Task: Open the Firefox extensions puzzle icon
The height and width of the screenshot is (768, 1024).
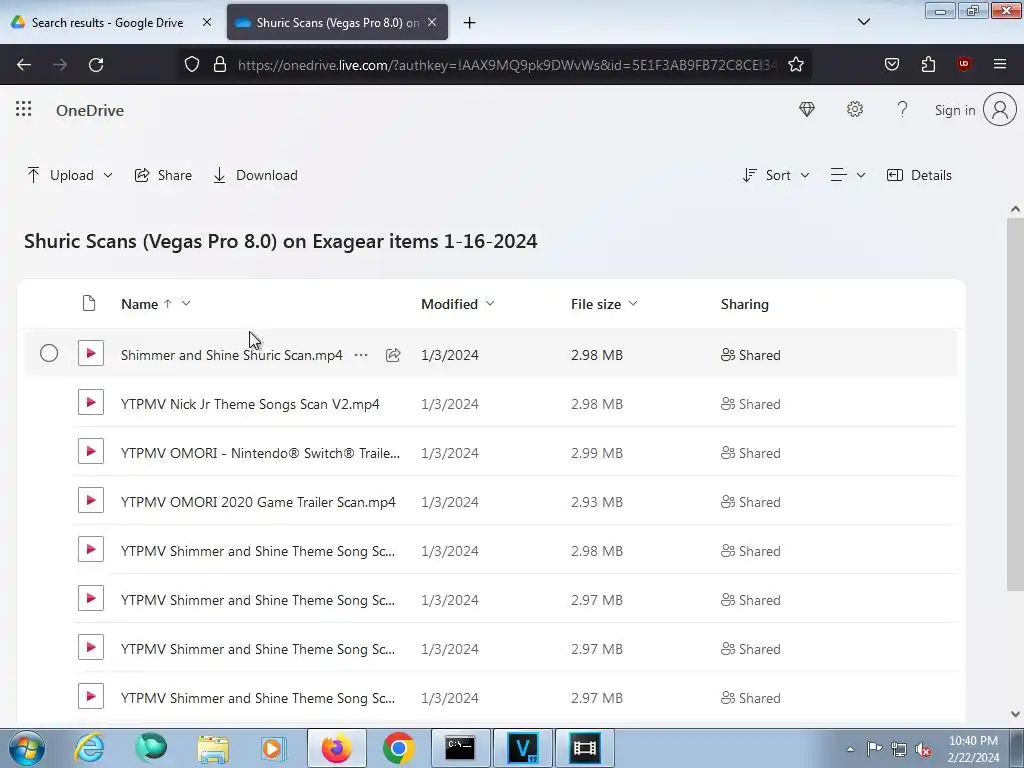Action: tap(928, 64)
